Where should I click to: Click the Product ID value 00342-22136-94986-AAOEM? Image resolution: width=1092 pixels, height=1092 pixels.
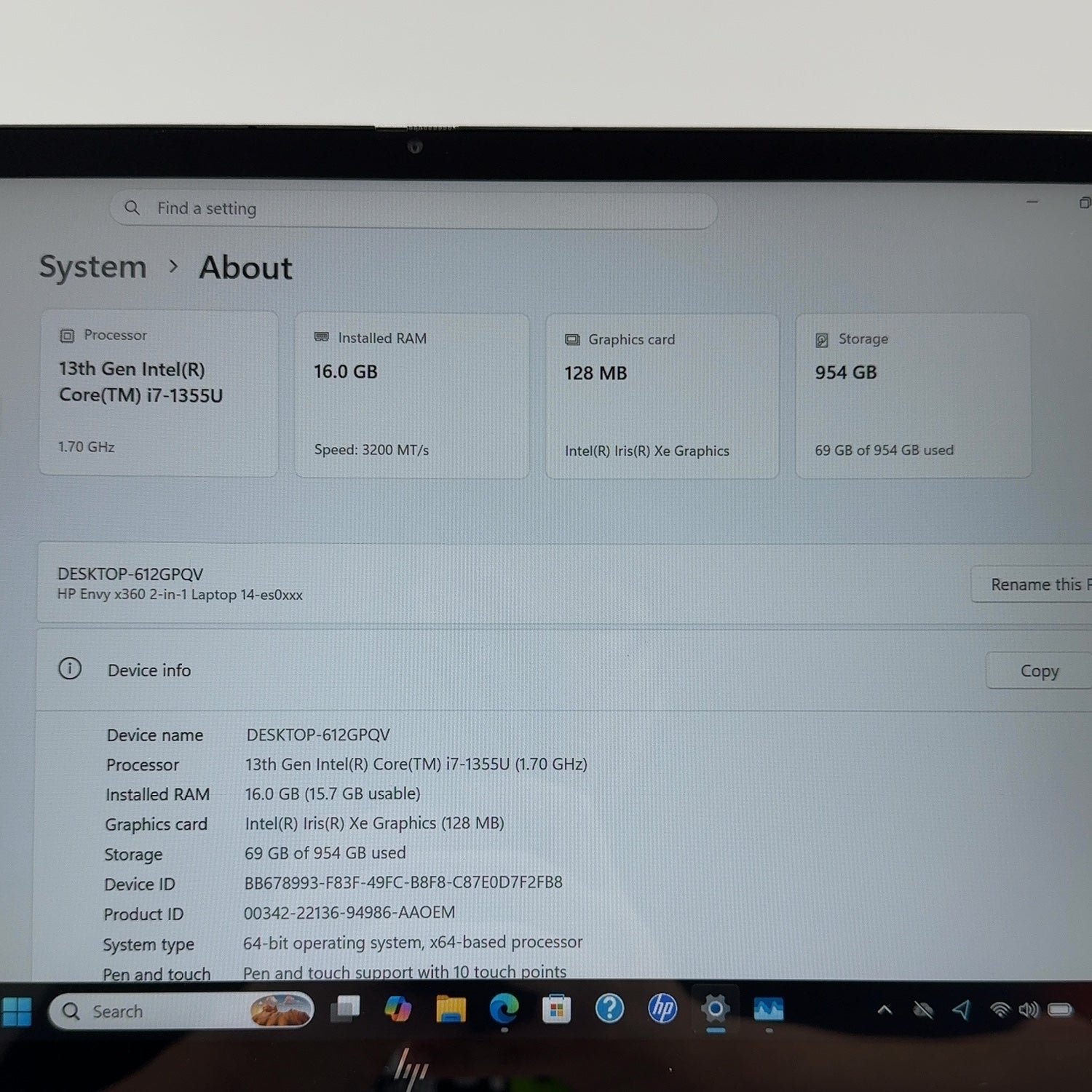click(x=349, y=912)
